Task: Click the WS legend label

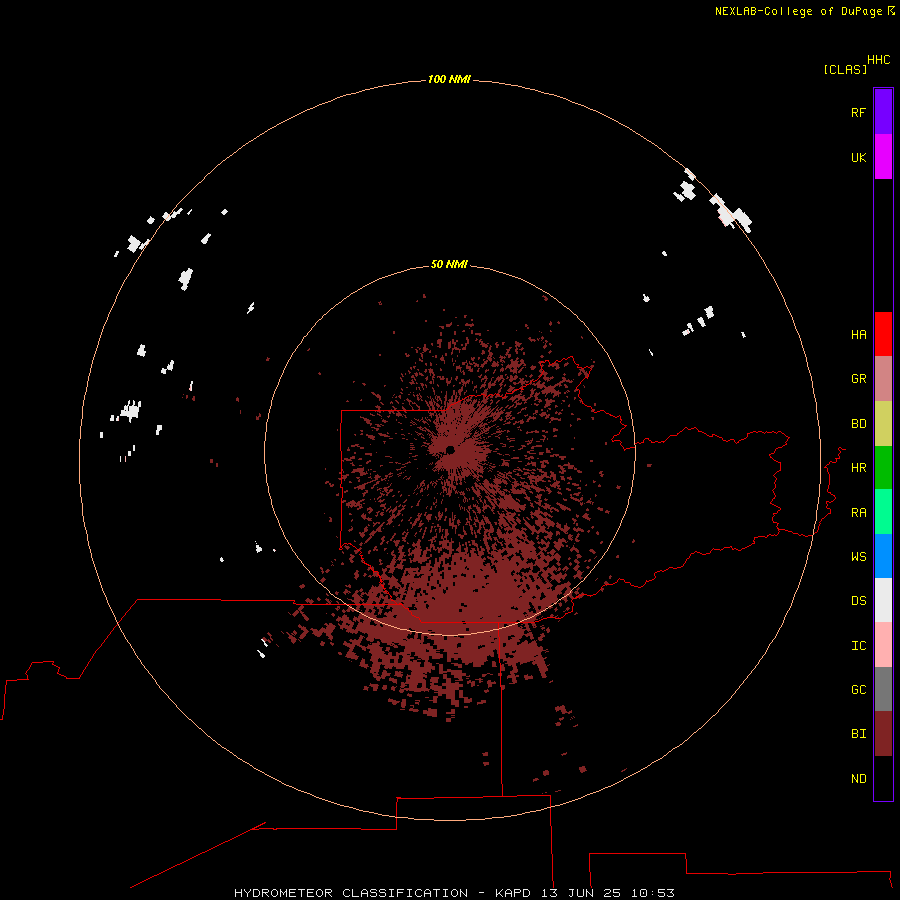Action: (858, 556)
